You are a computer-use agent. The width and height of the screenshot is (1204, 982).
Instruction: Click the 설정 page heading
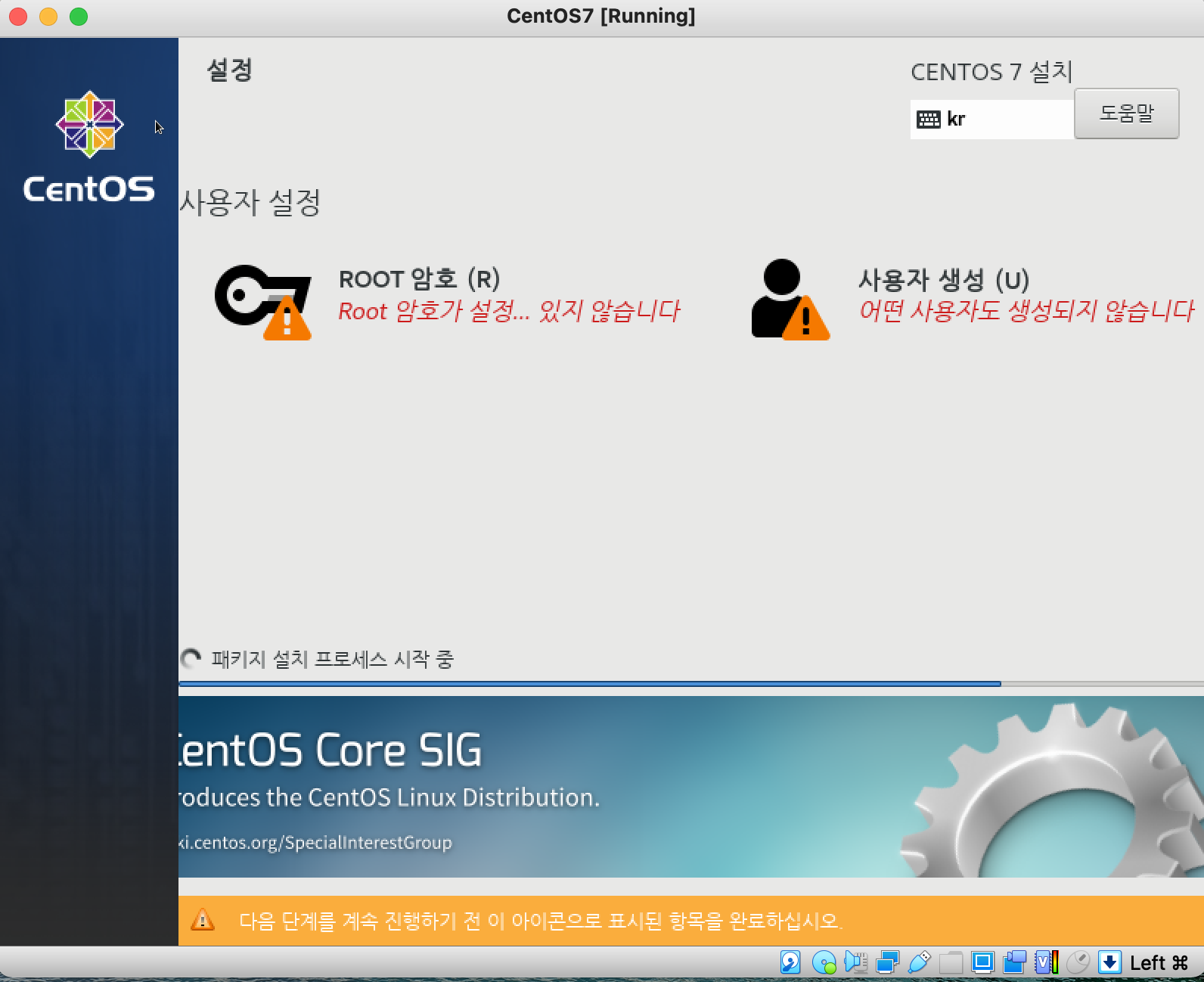coord(229,70)
